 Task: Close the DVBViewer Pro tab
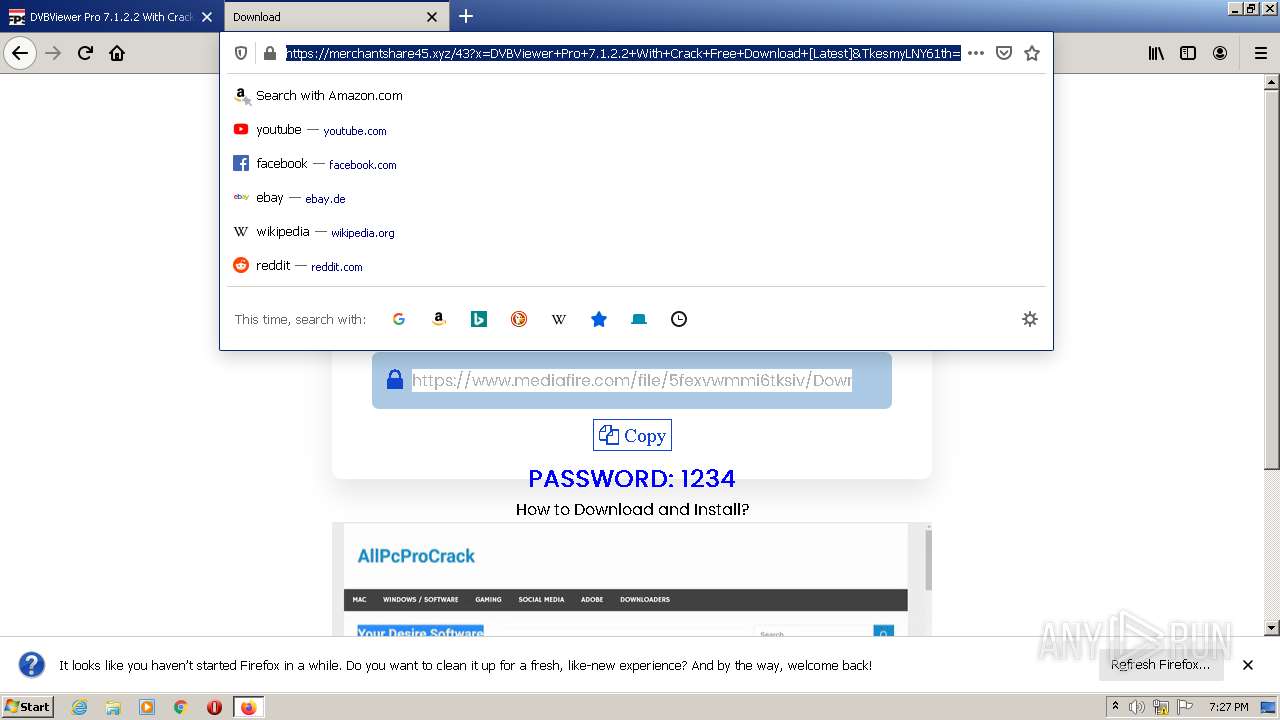click(207, 17)
